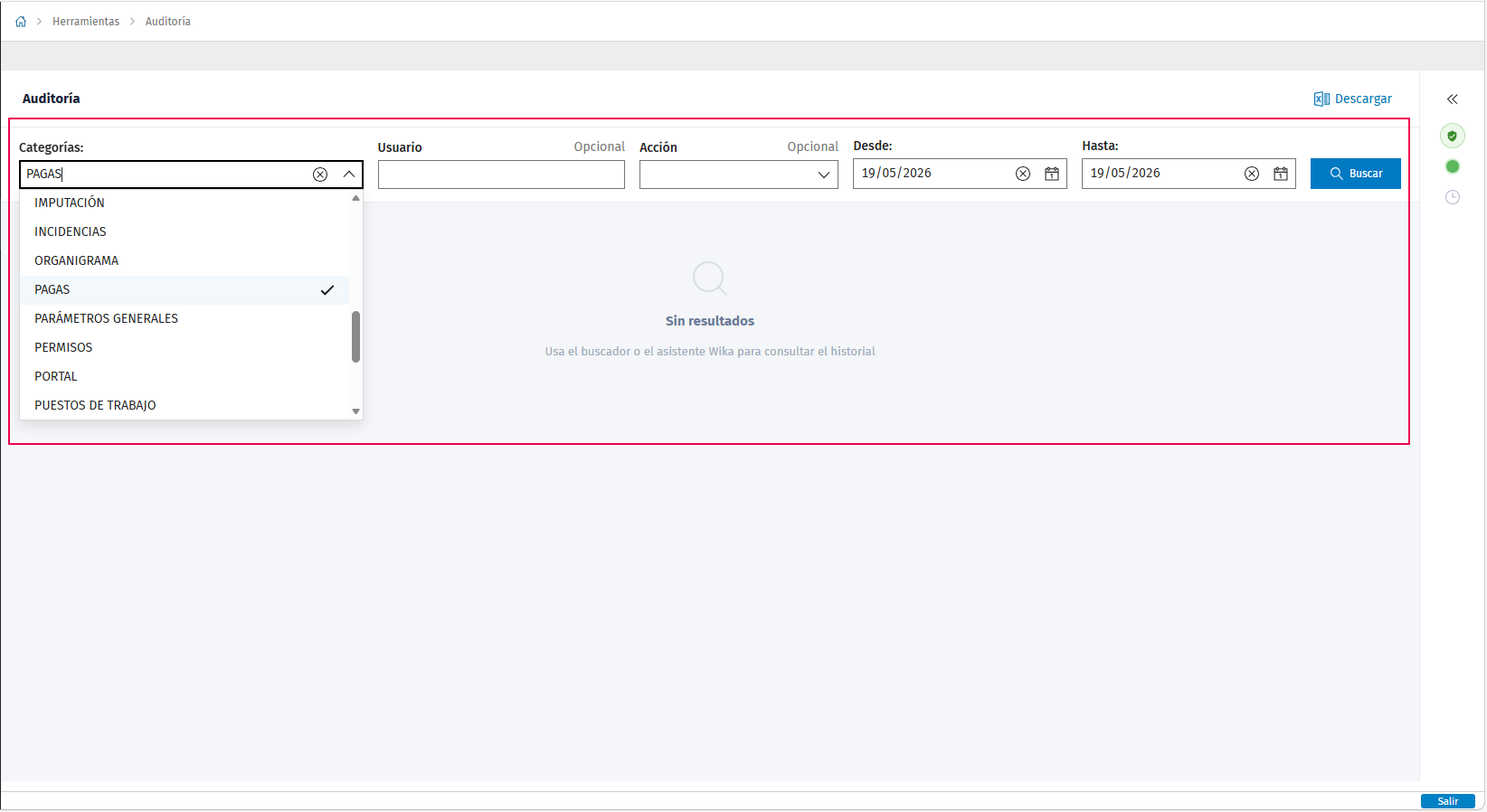Run search with Buscar button
This screenshot has height=812, width=1487.
[1356, 174]
